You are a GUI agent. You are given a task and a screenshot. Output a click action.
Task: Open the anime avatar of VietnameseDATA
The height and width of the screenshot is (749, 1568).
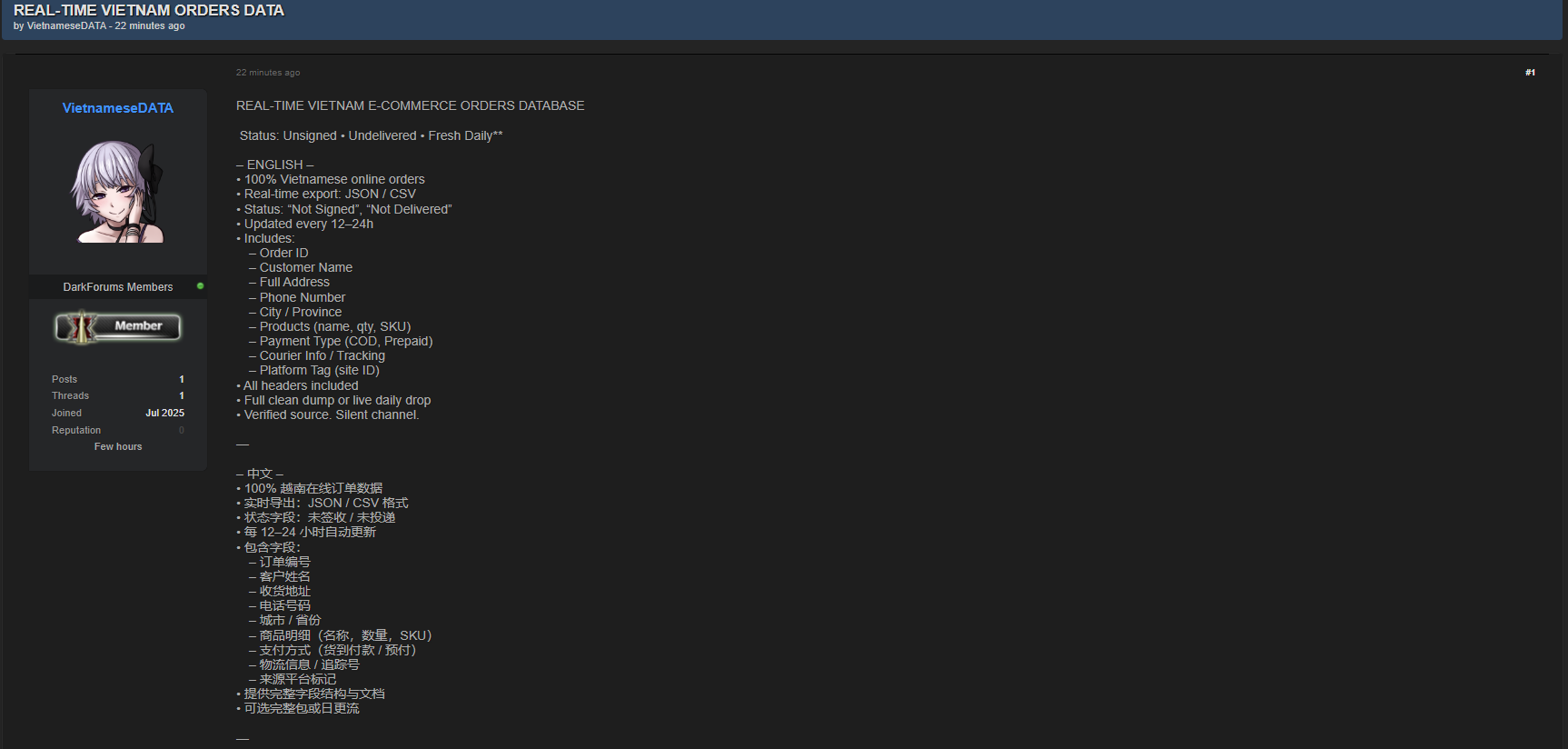tap(117, 192)
